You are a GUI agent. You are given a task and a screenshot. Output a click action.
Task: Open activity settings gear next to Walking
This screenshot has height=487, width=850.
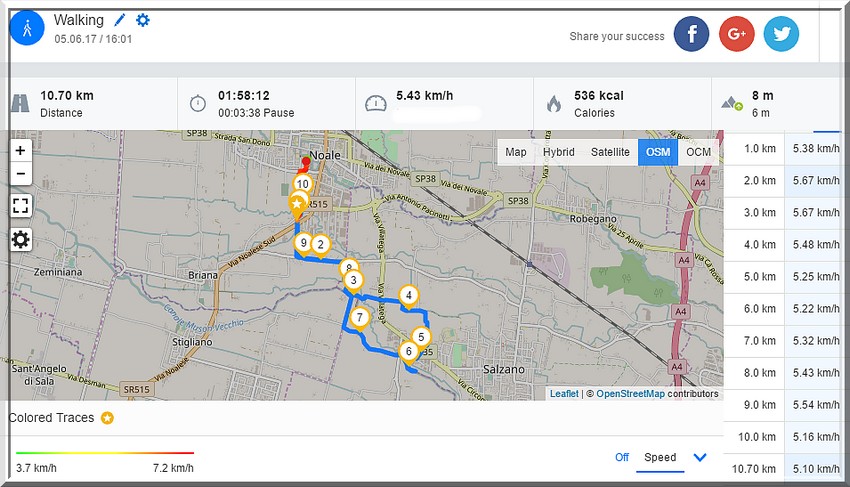coord(143,21)
